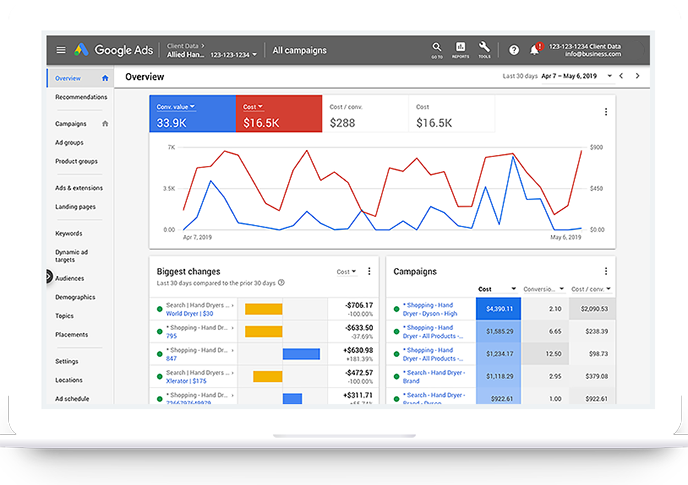Open the Conv. value metric dropdown
Viewport: 688px width, 485px height.
coord(176,107)
